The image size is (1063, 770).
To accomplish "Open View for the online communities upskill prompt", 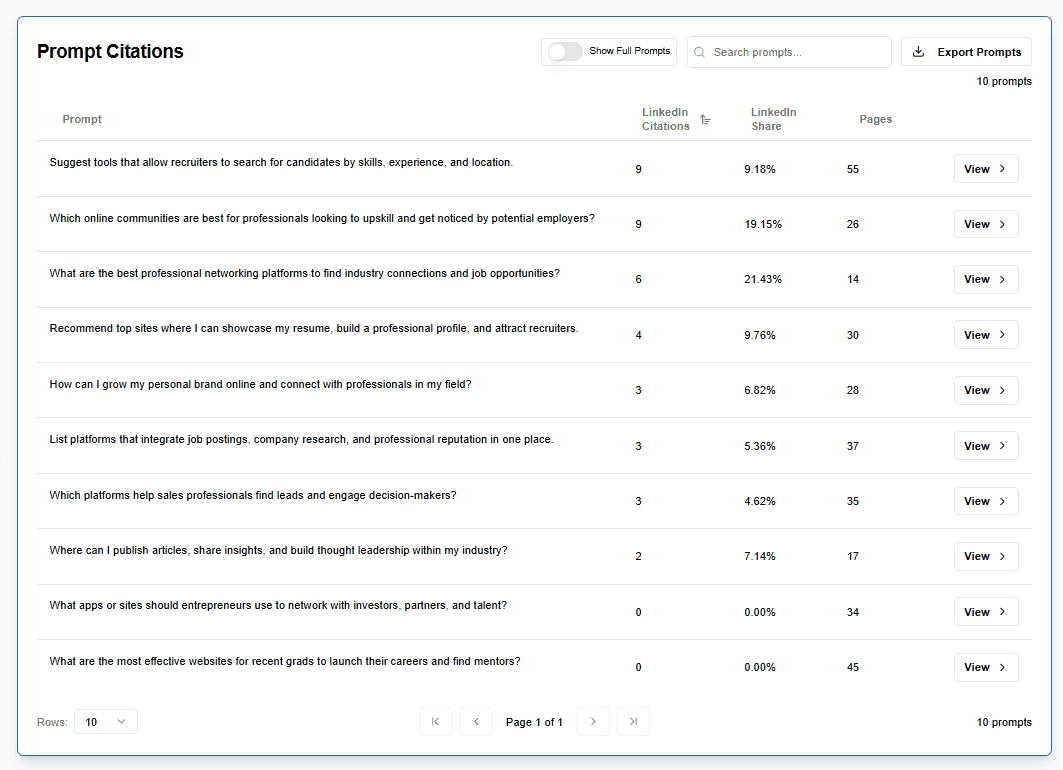I will tap(986, 224).
